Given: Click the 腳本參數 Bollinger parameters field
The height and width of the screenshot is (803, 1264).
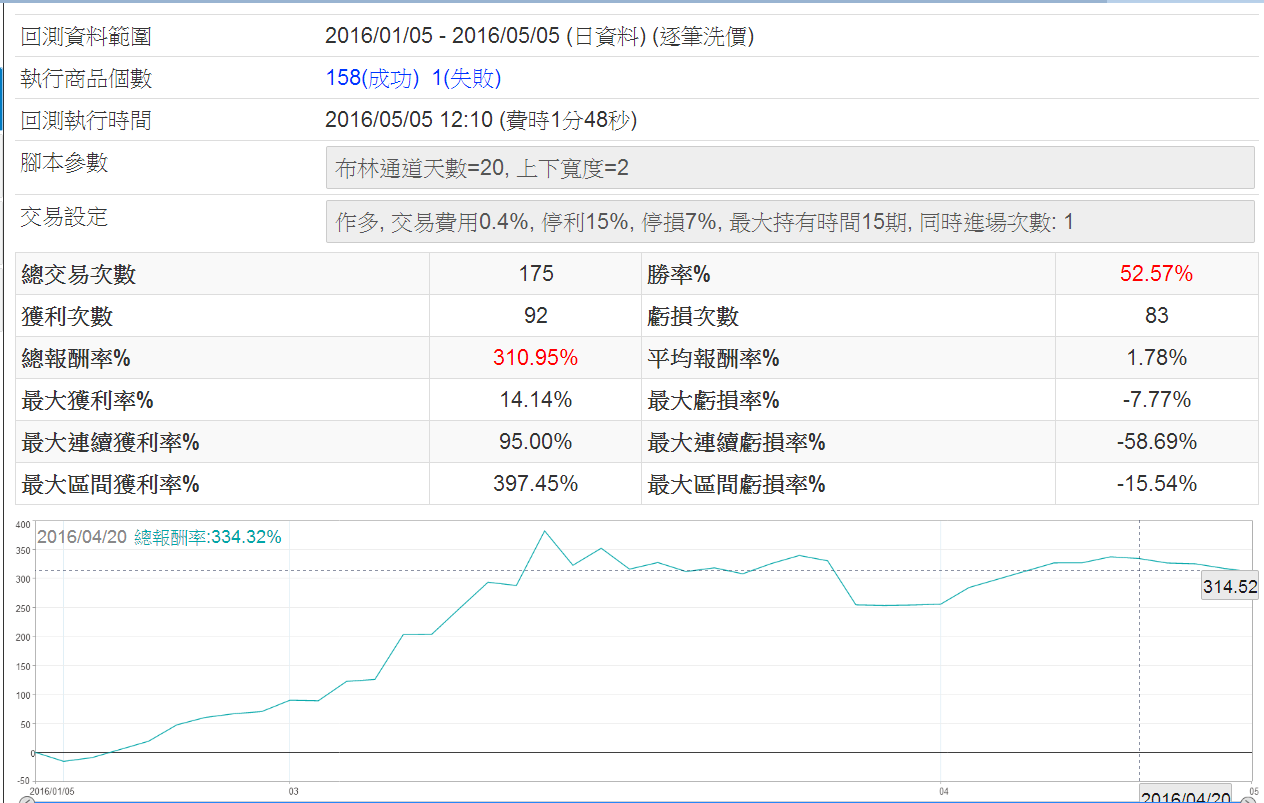Looking at the screenshot, I should pos(789,168).
